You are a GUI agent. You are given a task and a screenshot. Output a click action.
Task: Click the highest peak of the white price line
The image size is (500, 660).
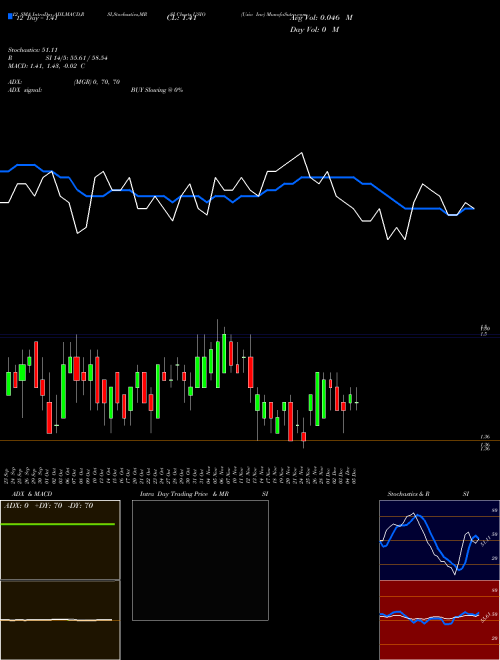[x=301, y=153]
